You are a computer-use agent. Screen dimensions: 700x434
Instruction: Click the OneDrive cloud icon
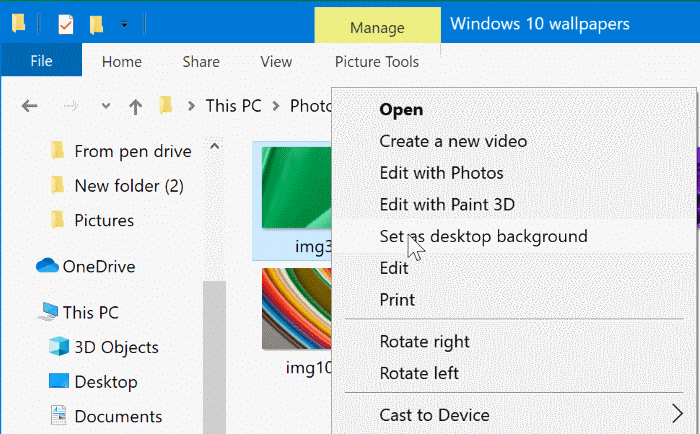click(x=47, y=265)
